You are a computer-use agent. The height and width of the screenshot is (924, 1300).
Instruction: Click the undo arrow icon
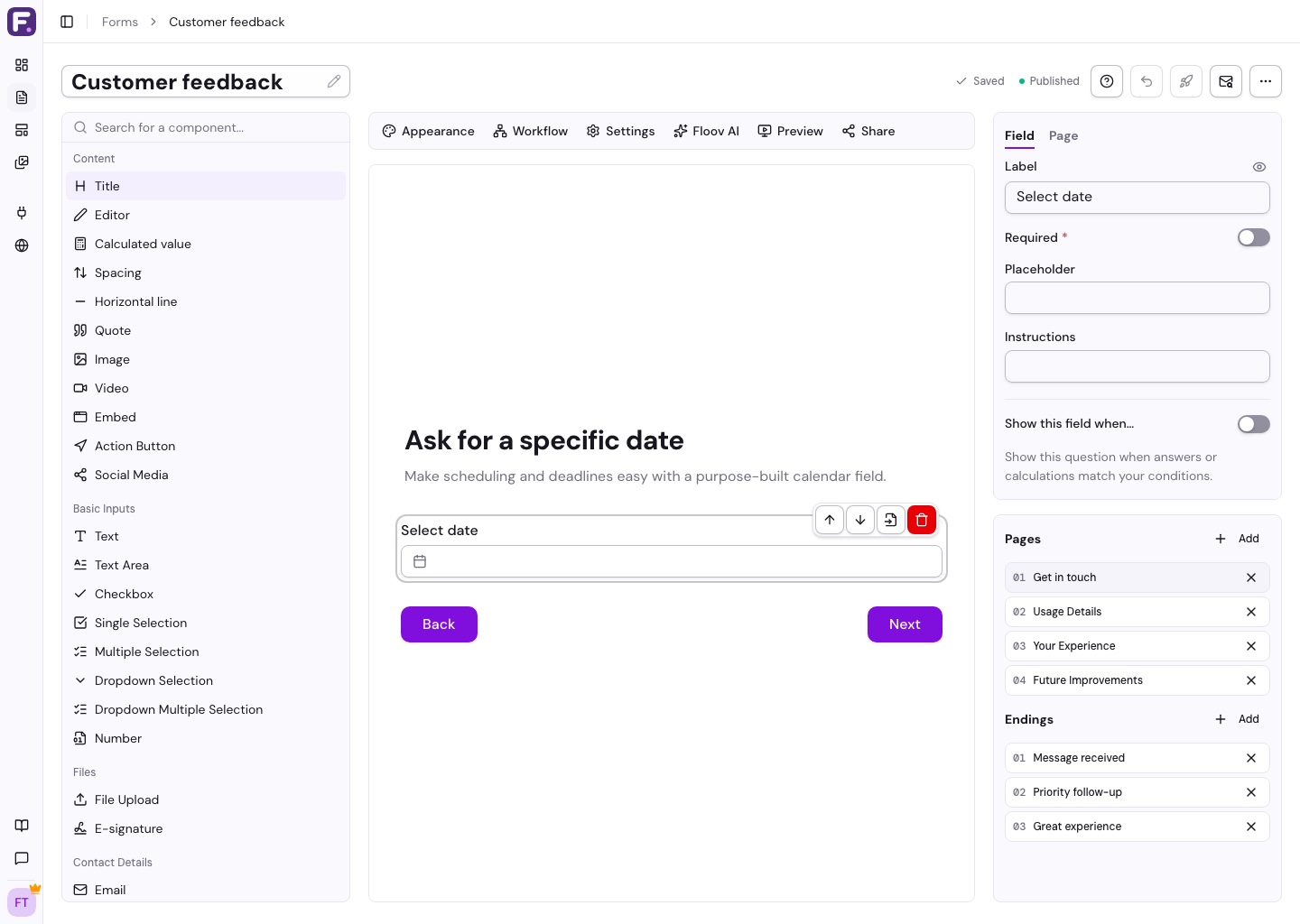(x=1147, y=81)
